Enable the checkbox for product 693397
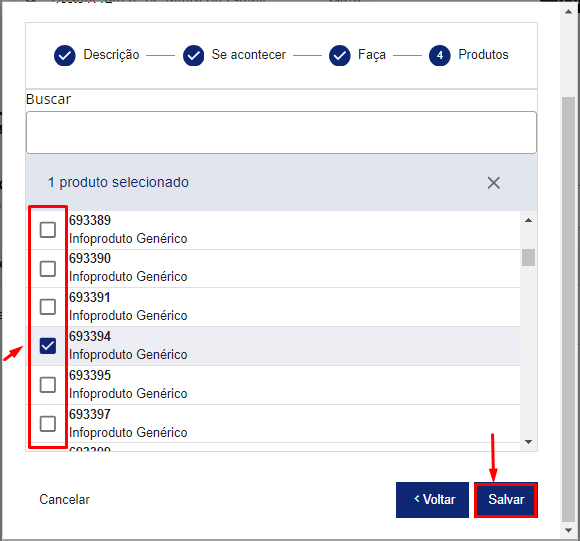Image resolution: width=580 pixels, height=541 pixels. (48, 424)
